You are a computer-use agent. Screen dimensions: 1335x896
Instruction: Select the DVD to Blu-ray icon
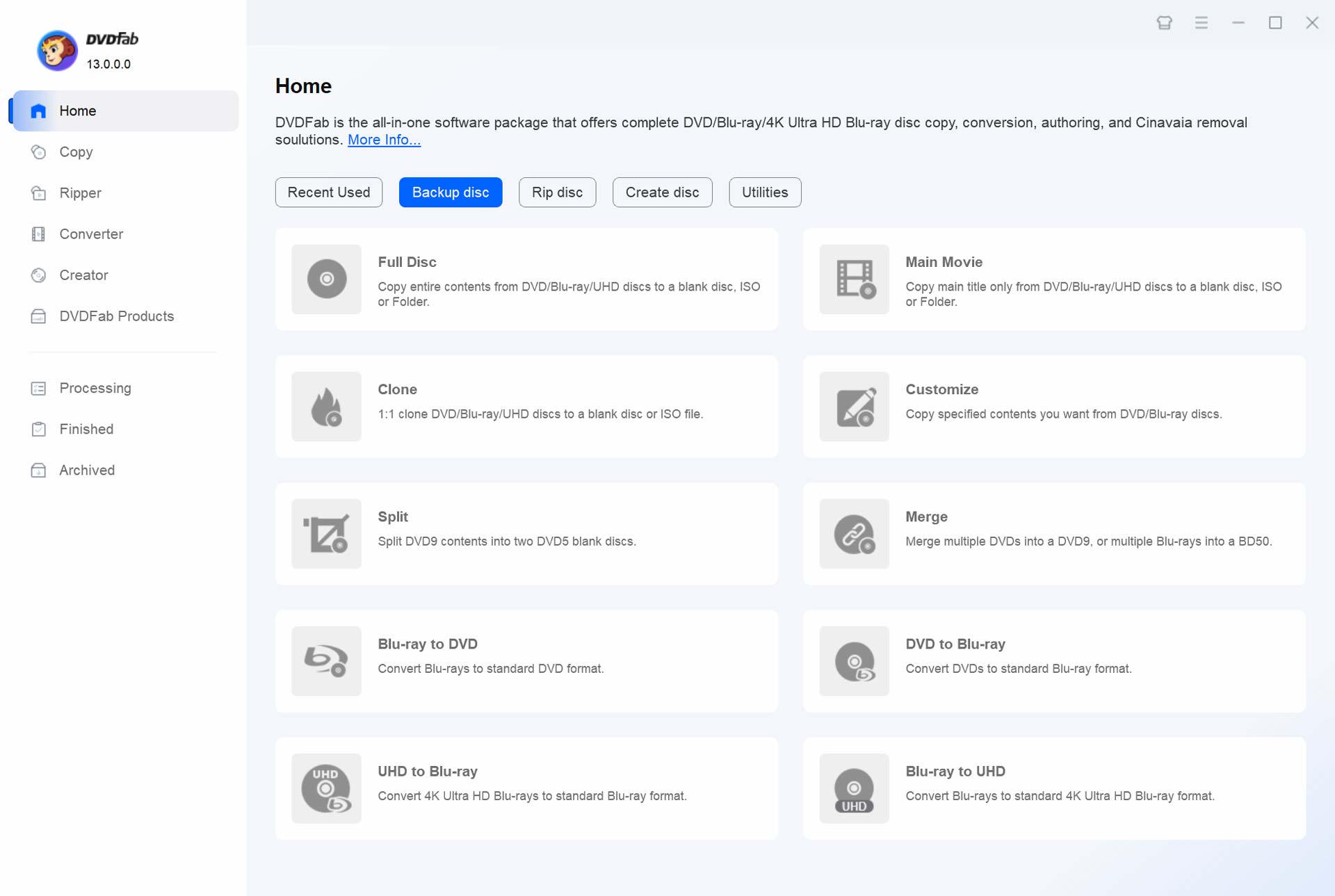click(x=854, y=660)
